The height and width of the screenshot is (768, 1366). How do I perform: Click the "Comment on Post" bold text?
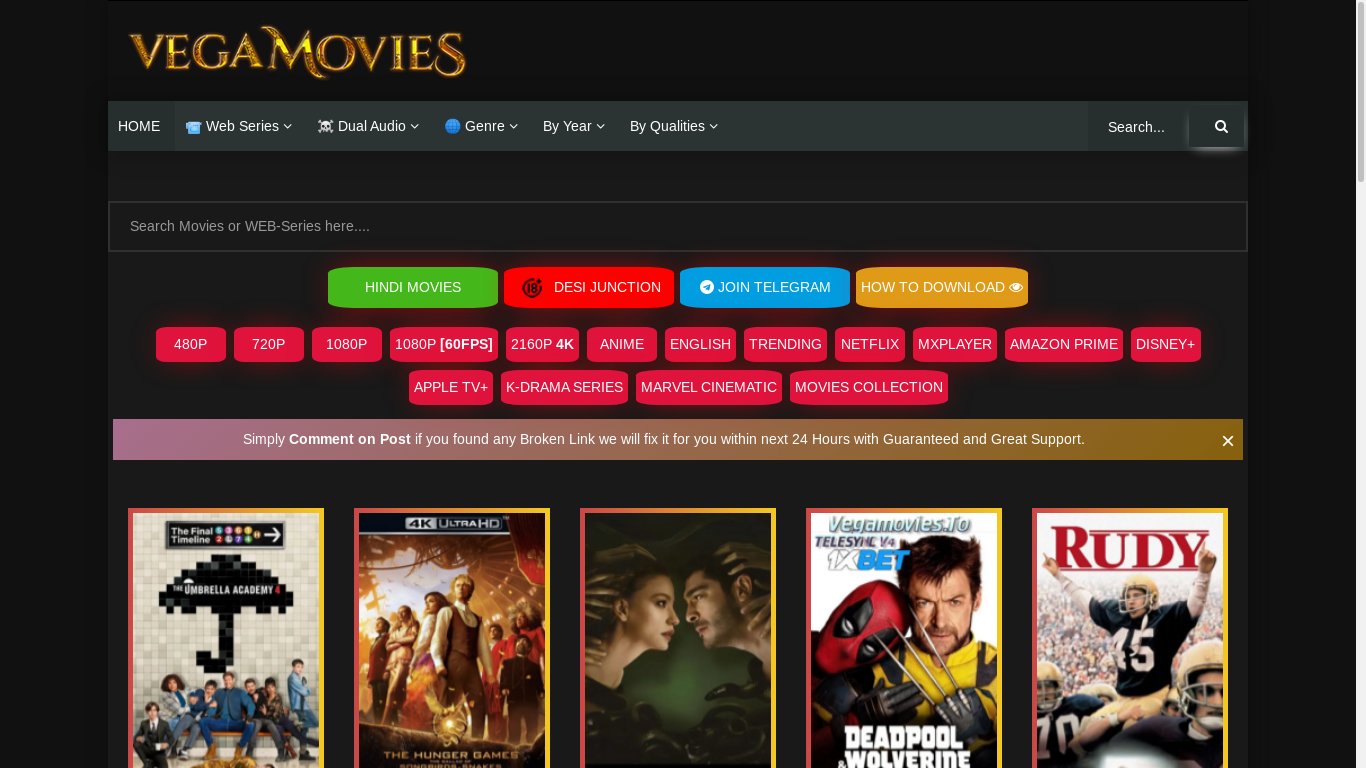350,439
